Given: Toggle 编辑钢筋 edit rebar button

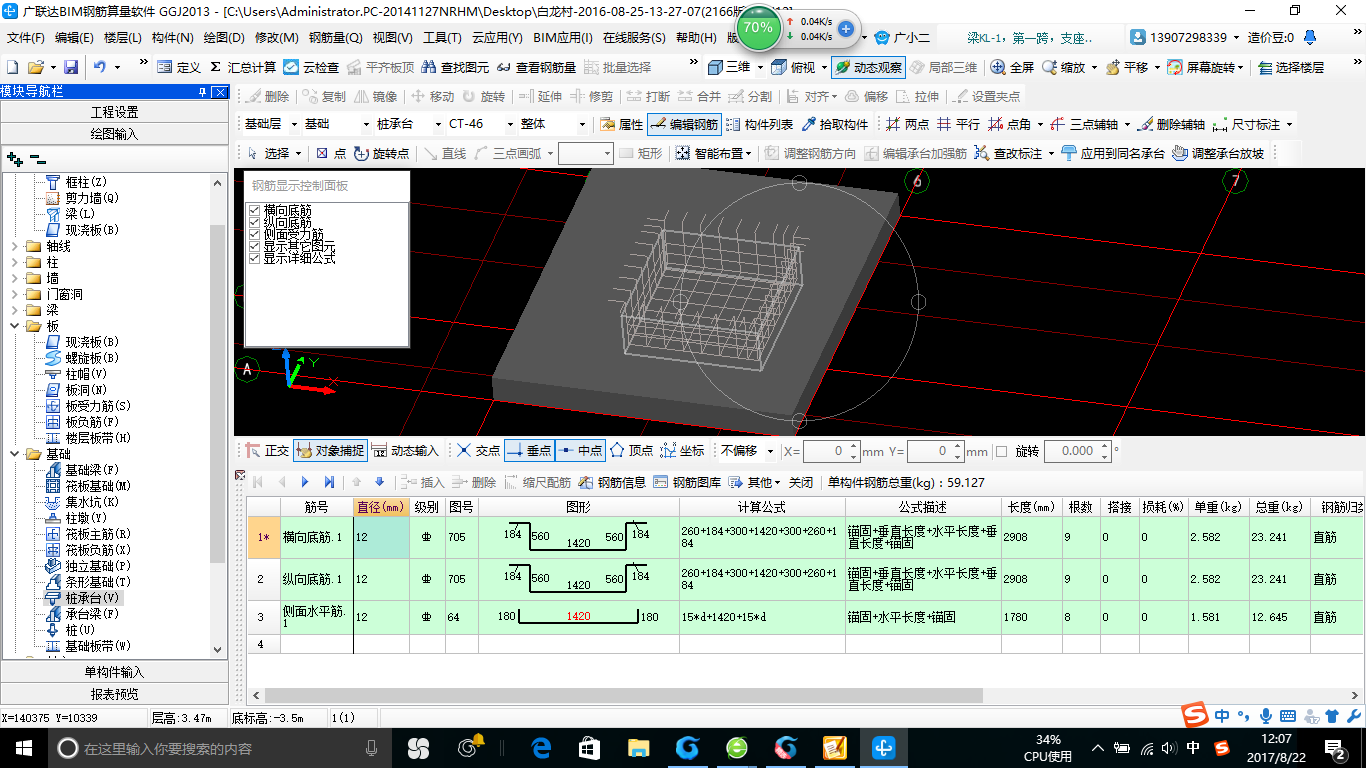Looking at the screenshot, I should coord(684,124).
